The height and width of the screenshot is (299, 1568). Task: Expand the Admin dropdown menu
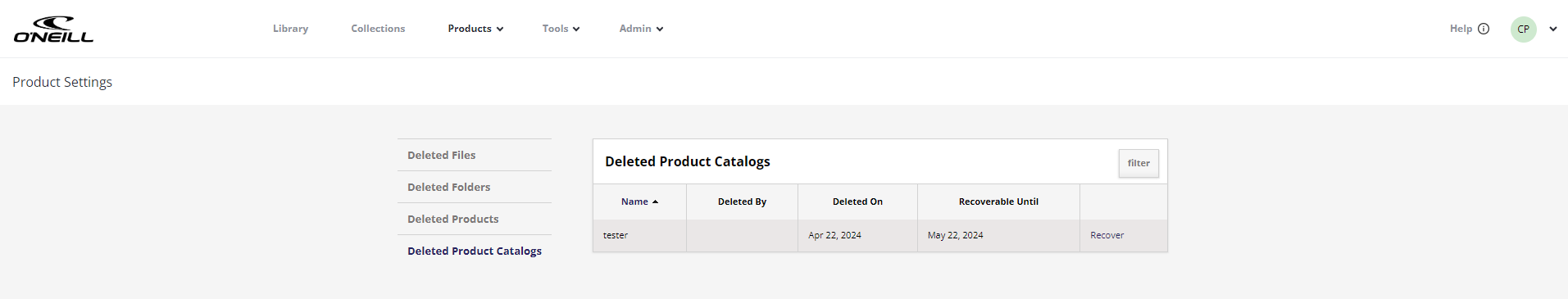pos(641,29)
